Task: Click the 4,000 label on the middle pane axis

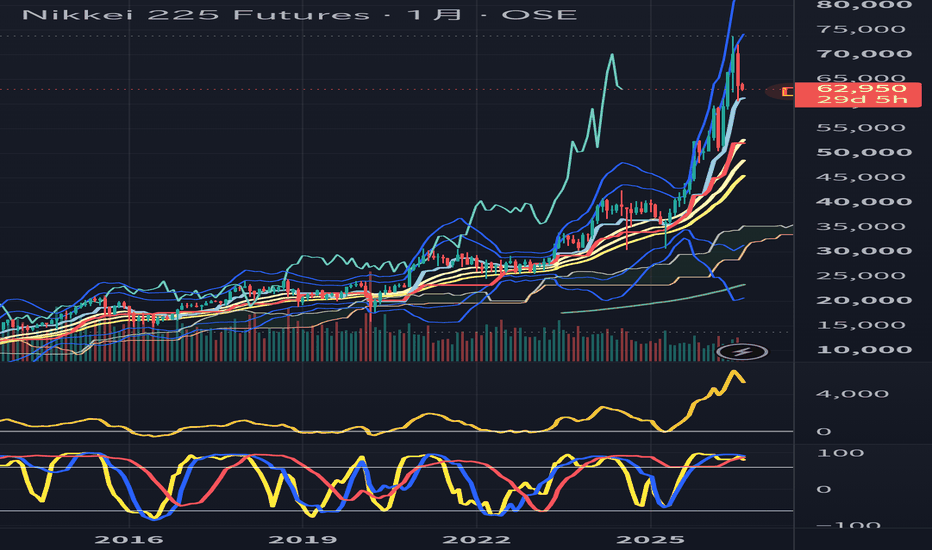Action: click(x=852, y=394)
